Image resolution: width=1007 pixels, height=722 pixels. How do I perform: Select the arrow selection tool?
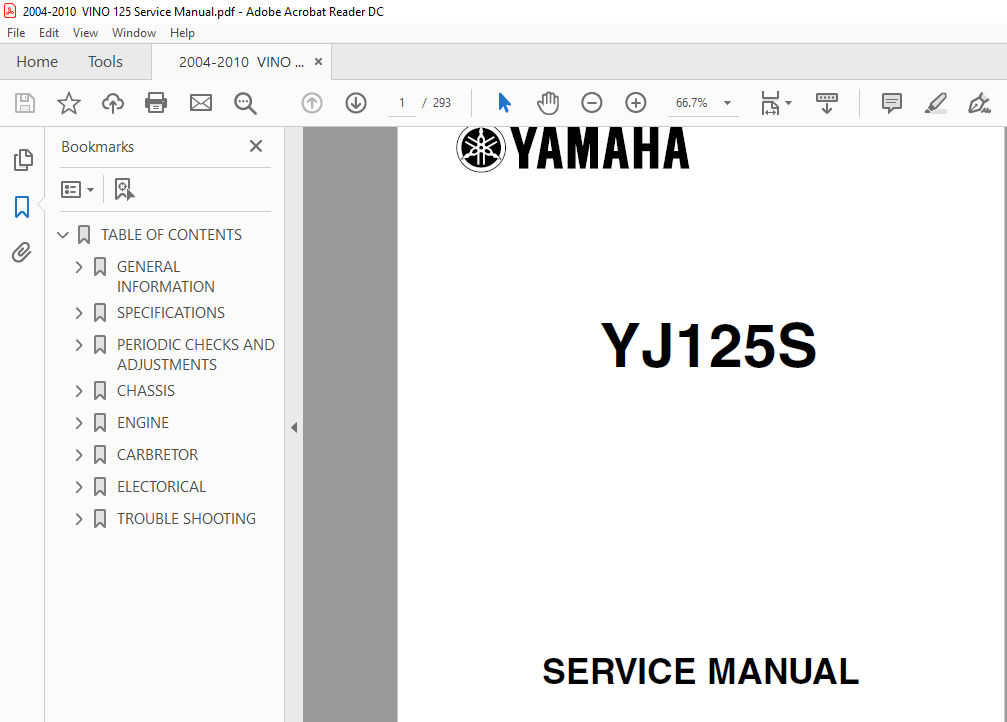tap(504, 103)
